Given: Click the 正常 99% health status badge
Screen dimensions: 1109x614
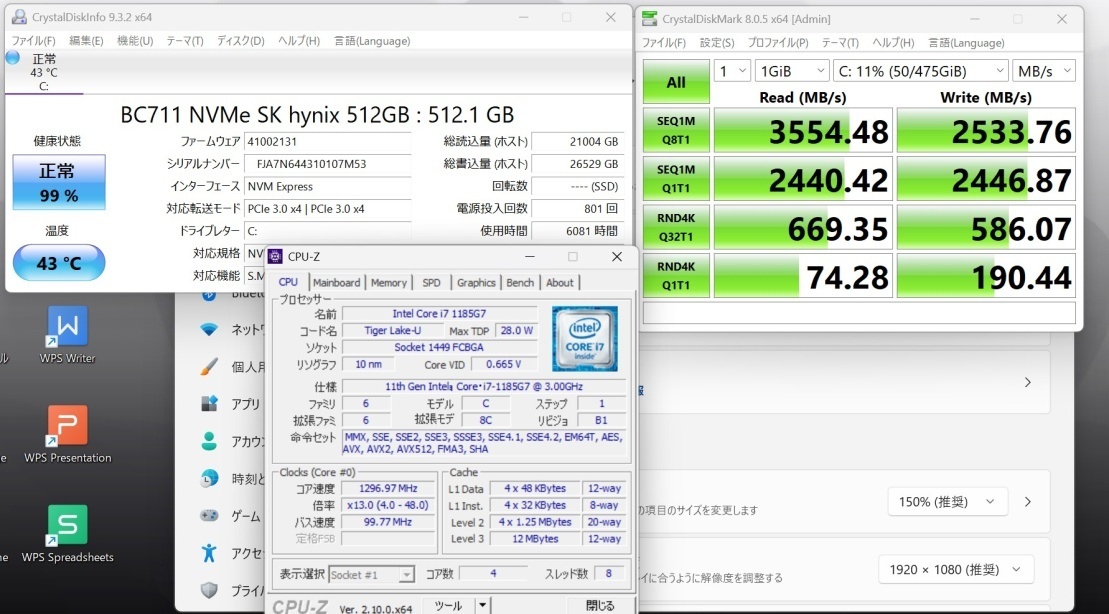Looking at the screenshot, I should coord(58,182).
